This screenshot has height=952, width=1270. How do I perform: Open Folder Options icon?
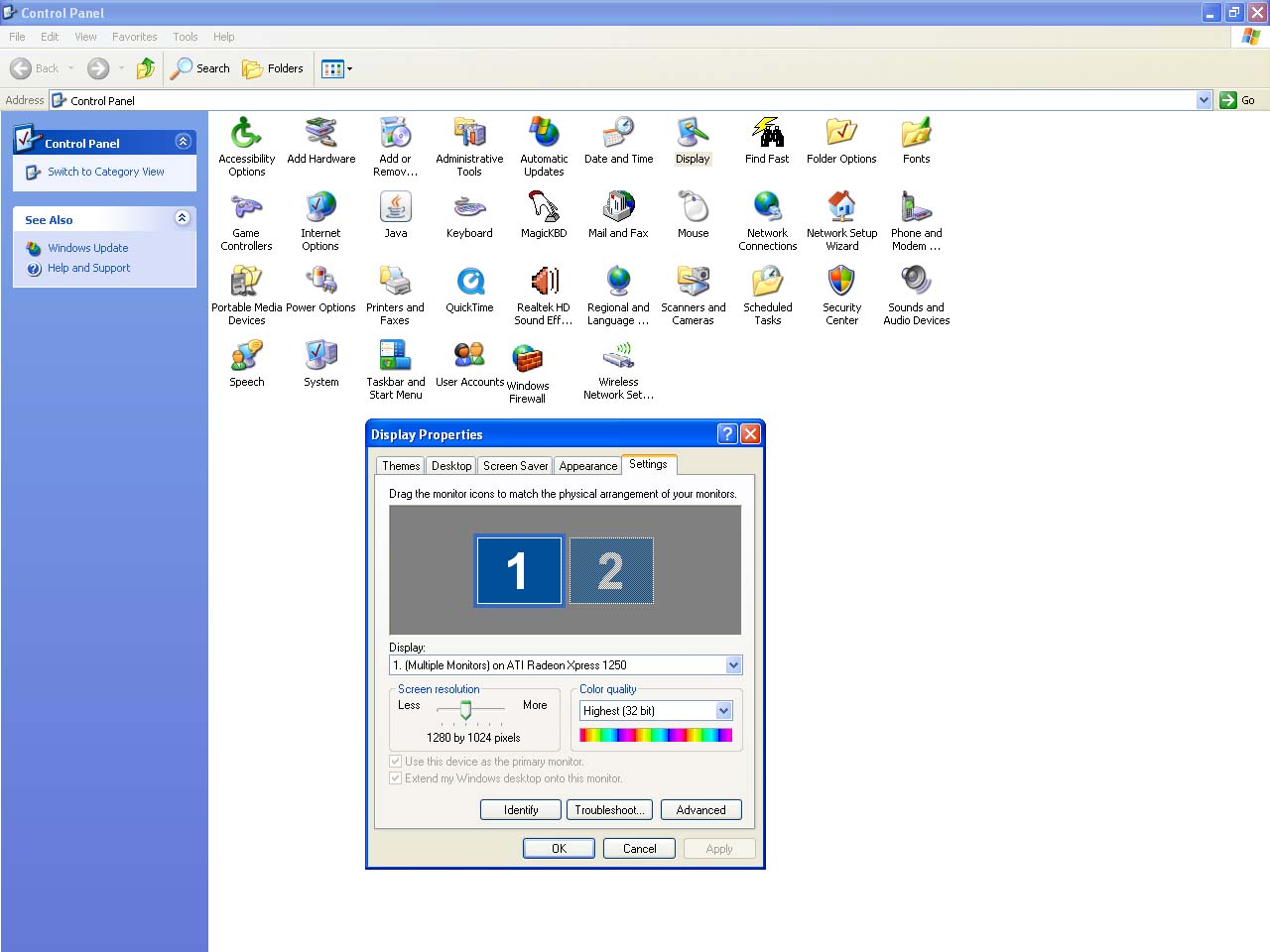point(841,133)
